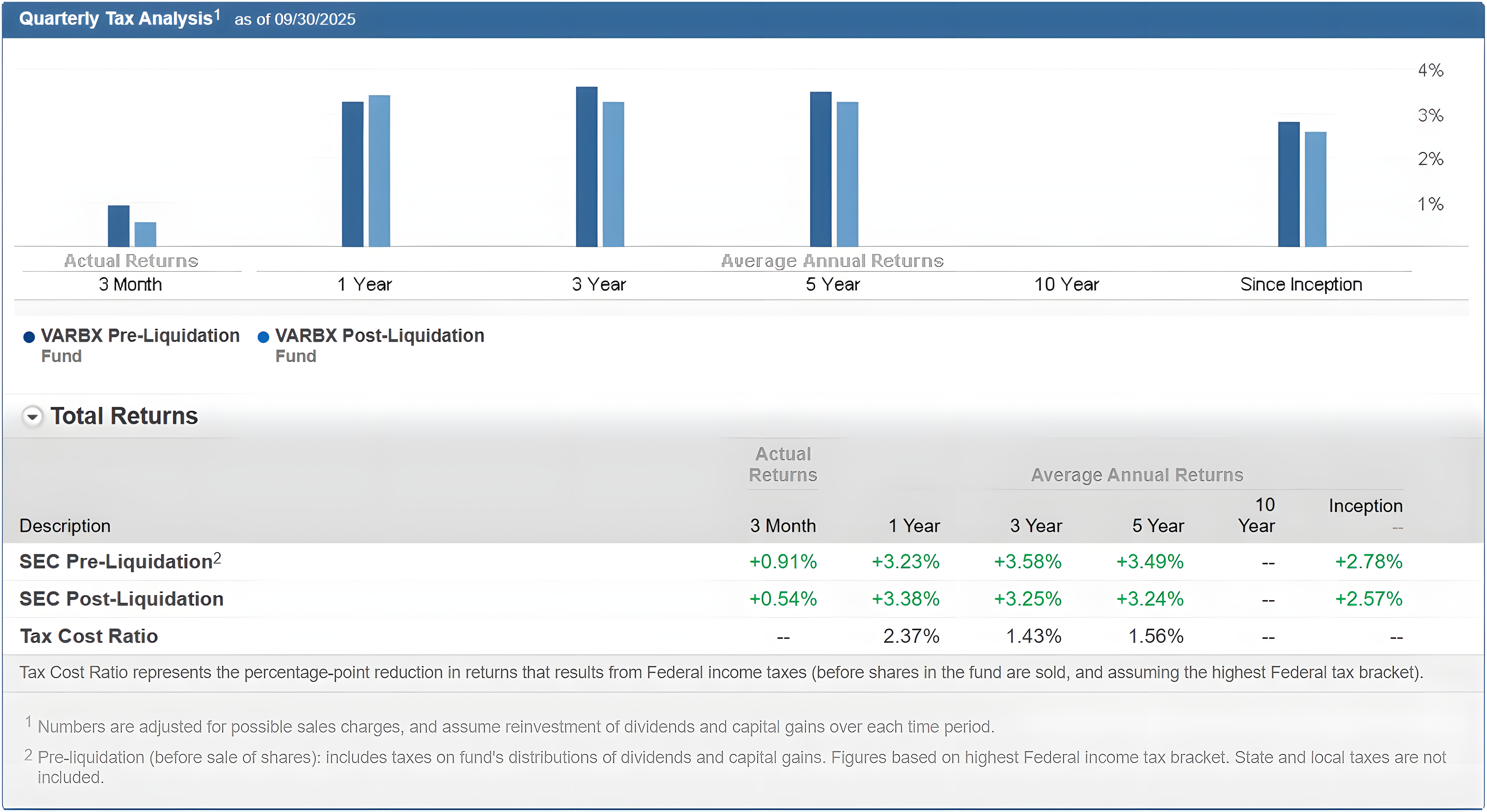The height and width of the screenshot is (812, 1487).
Task: Click footnote 1 superscript in title
Action: (x=217, y=14)
